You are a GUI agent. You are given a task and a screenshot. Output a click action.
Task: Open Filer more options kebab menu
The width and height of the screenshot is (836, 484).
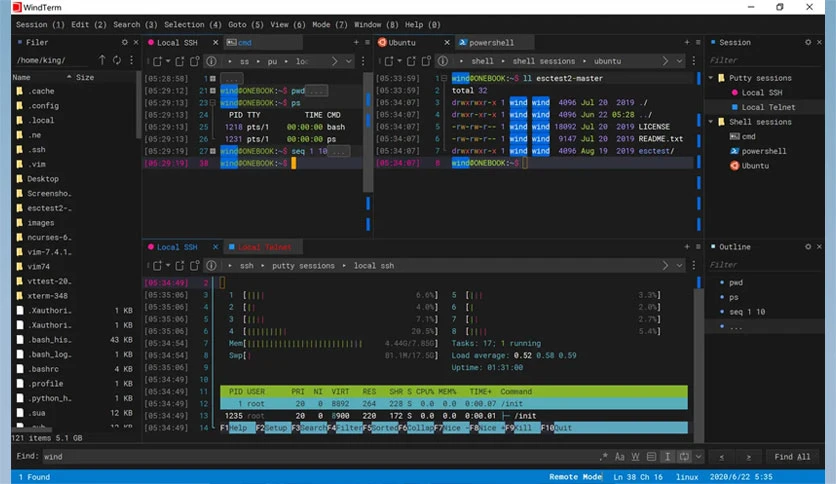coord(131,60)
